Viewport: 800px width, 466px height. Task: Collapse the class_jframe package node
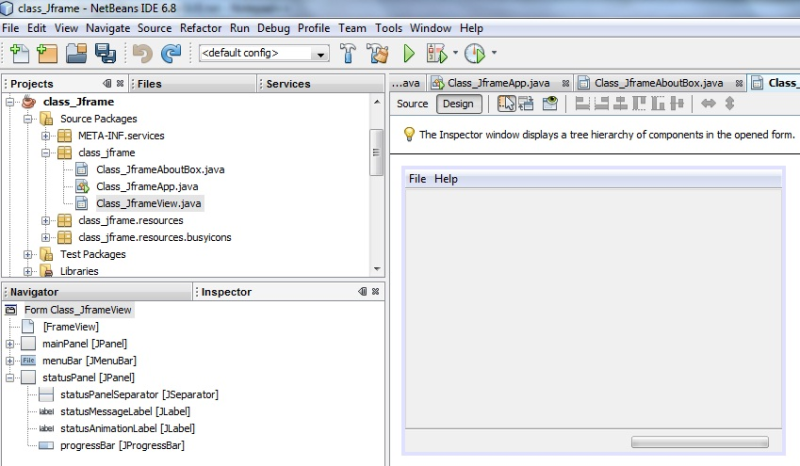45,153
